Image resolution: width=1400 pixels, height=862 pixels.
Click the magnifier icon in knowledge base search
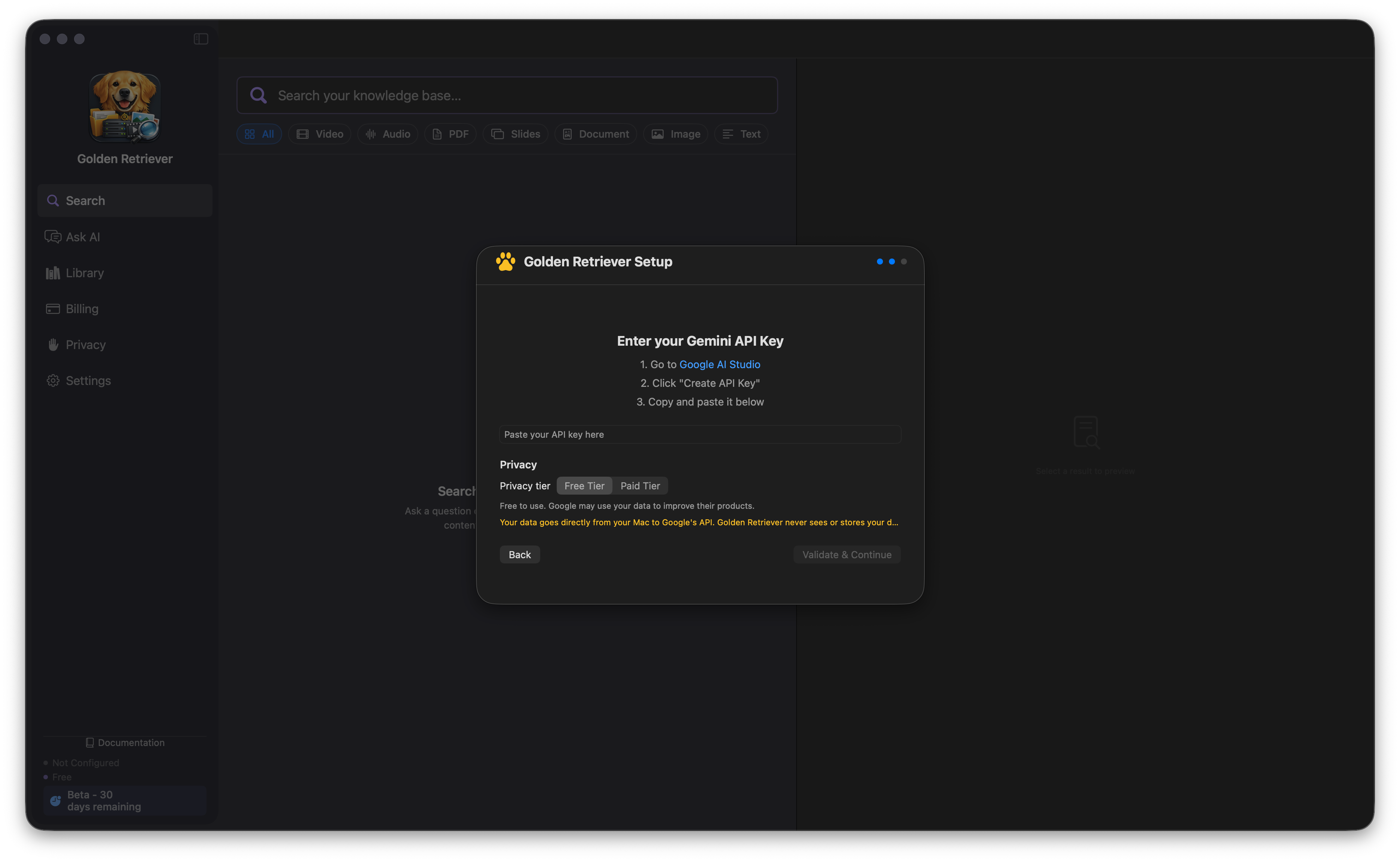tap(258, 95)
